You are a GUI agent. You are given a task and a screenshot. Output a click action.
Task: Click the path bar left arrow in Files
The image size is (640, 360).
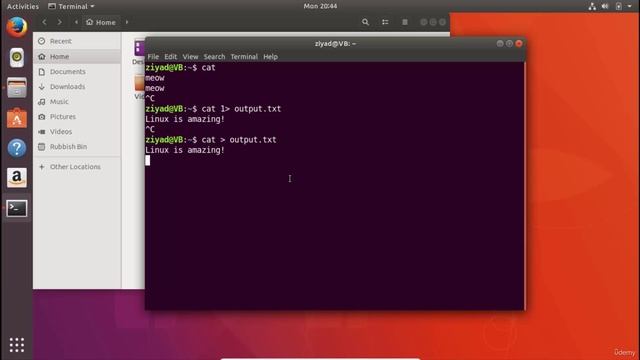click(x=76, y=22)
